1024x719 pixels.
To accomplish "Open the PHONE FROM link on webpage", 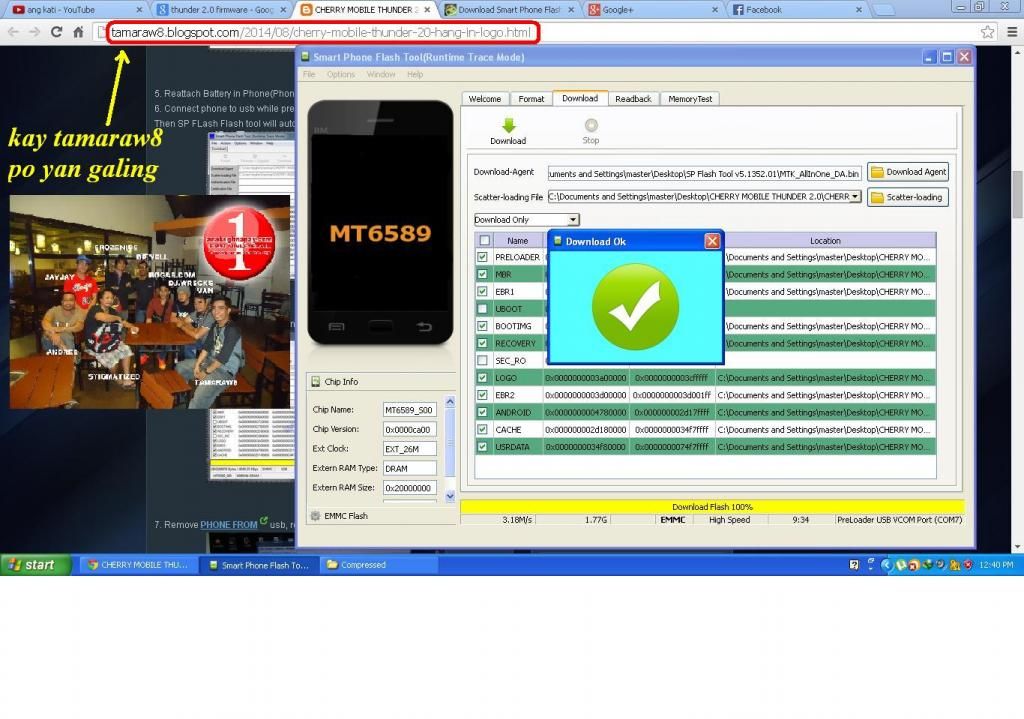I will [x=229, y=524].
